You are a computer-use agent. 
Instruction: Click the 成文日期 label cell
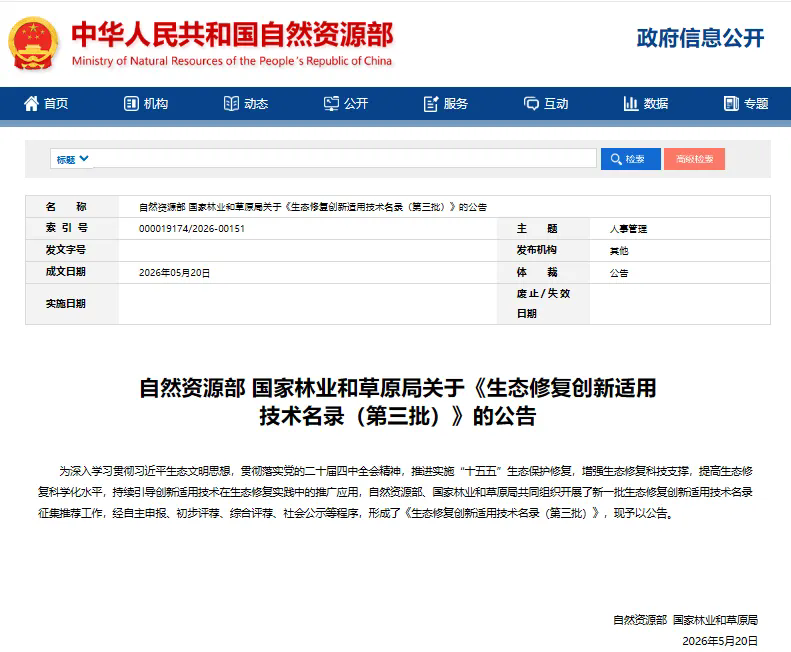coord(72,272)
